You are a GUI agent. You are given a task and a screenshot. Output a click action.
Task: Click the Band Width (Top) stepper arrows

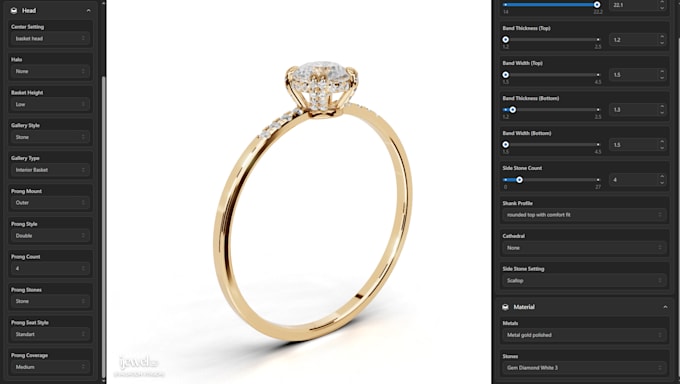662,75
